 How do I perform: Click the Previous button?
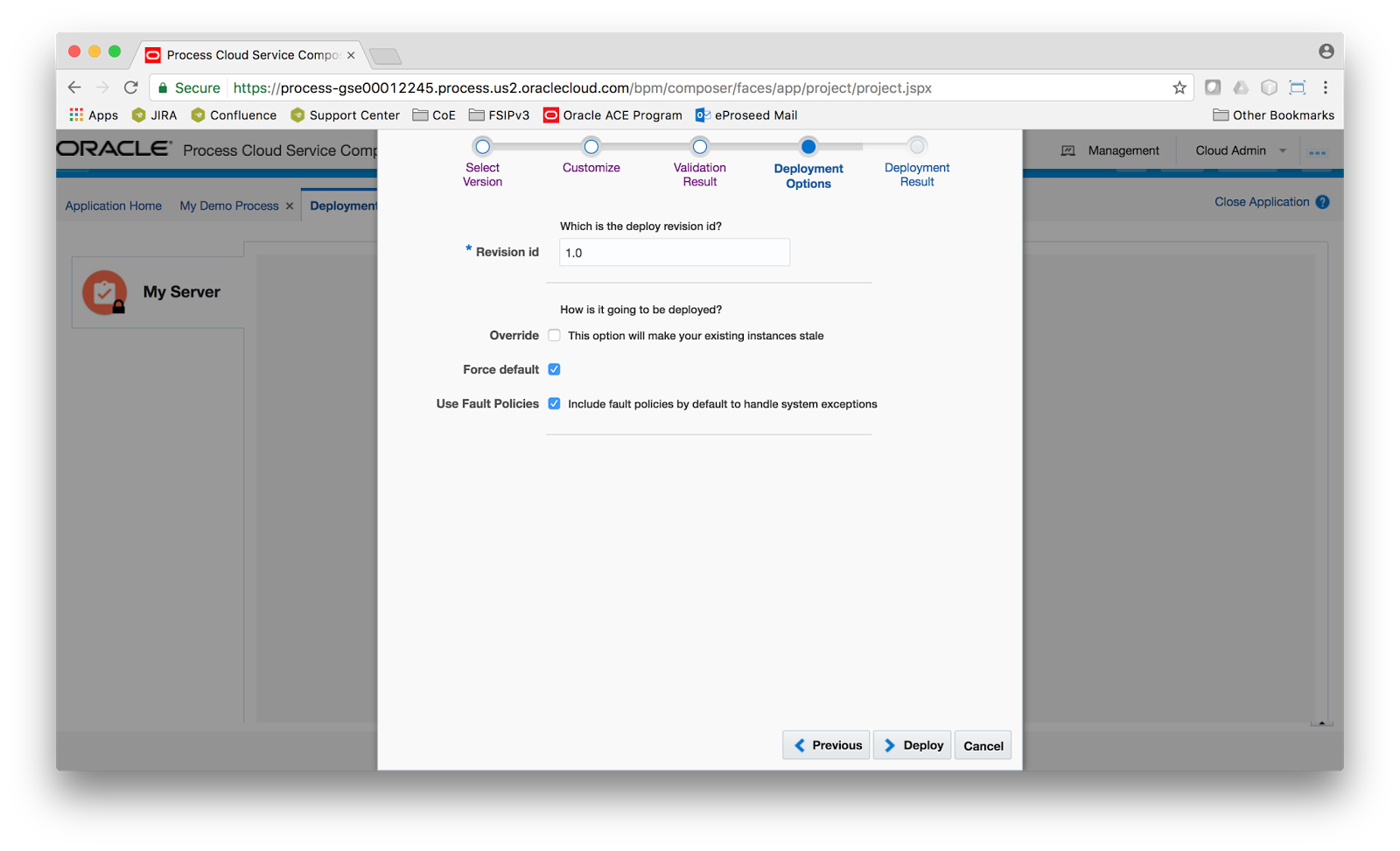coord(826,745)
